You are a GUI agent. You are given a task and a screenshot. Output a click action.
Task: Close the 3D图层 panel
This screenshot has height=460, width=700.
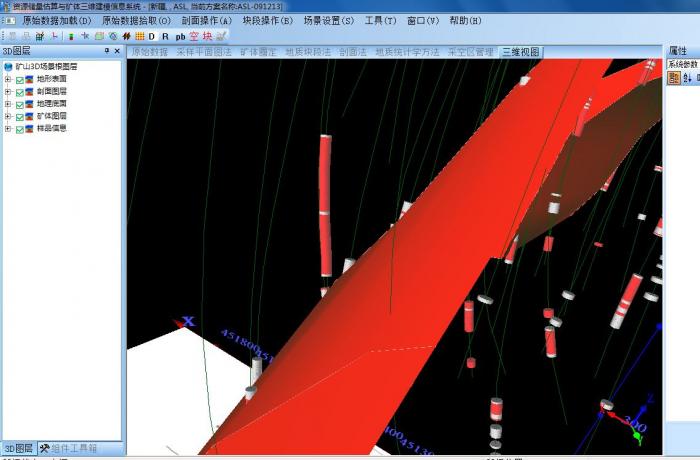point(117,51)
